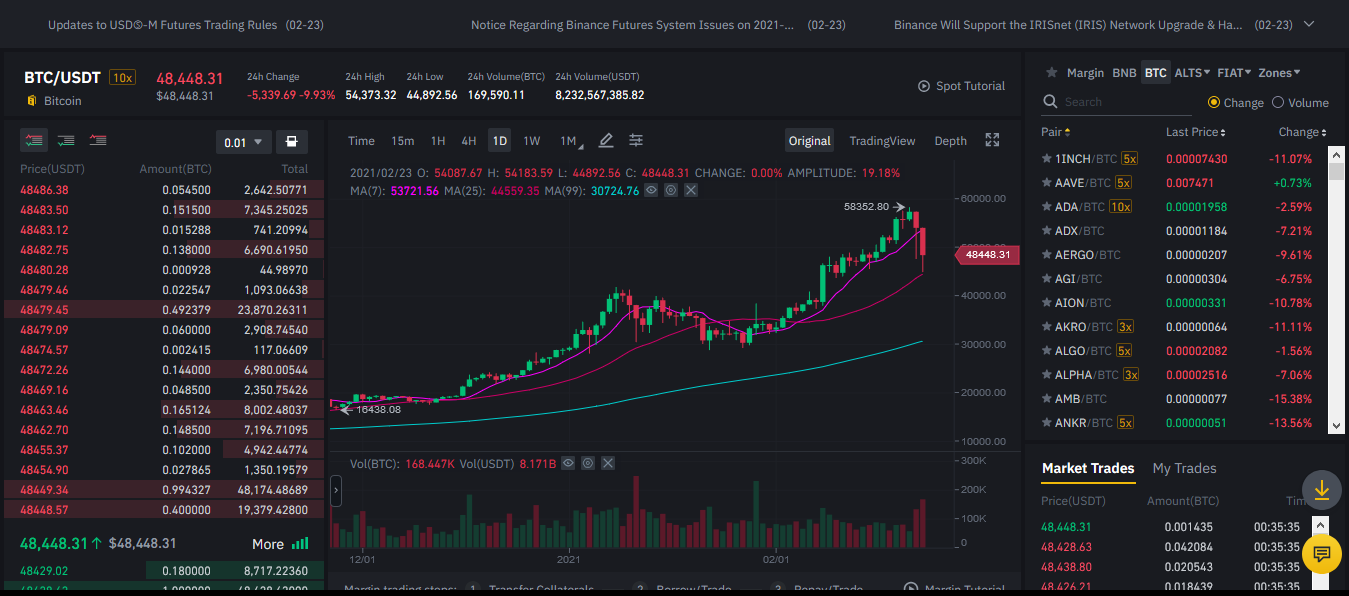
Task: Sort pairs by Change column
Action: coord(1303,132)
